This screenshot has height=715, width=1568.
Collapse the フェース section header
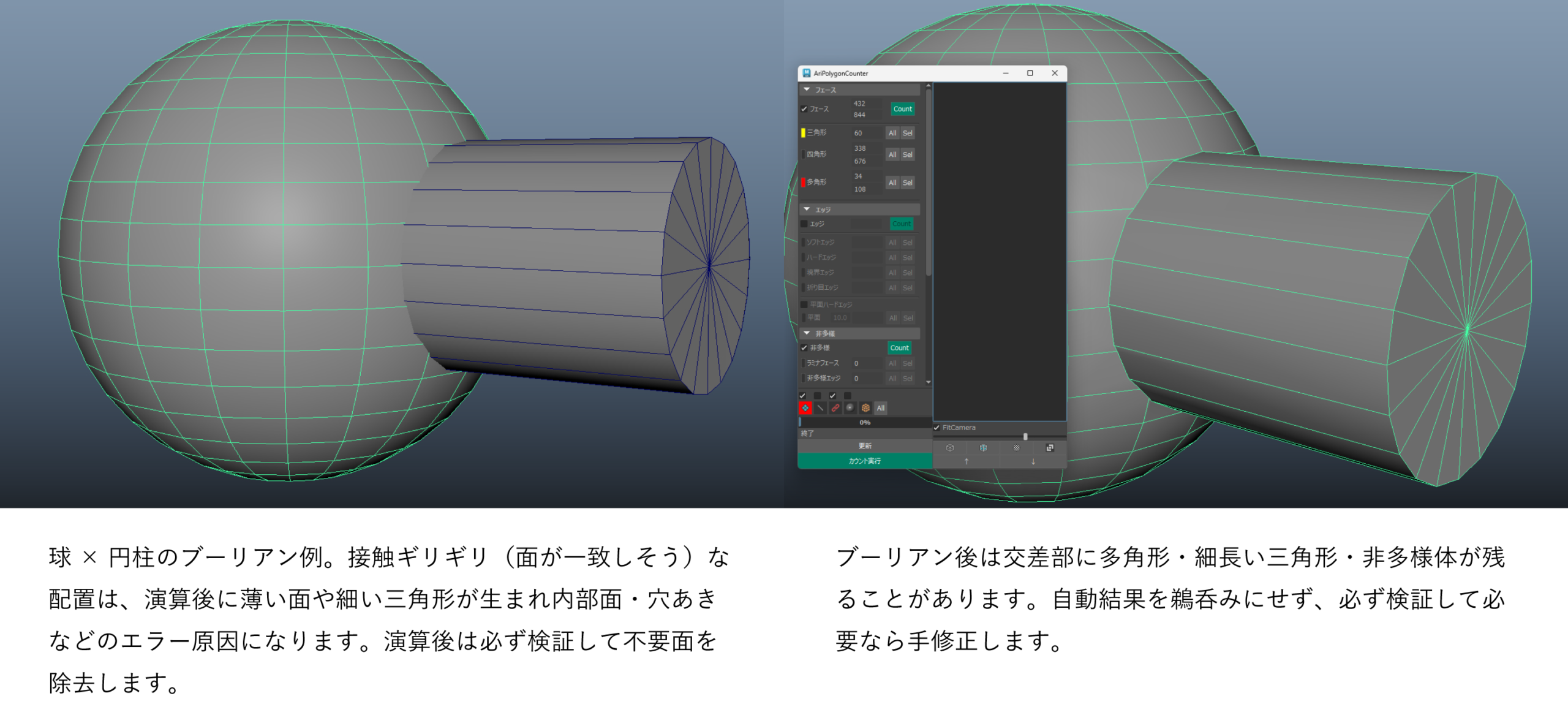(x=807, y=90)
